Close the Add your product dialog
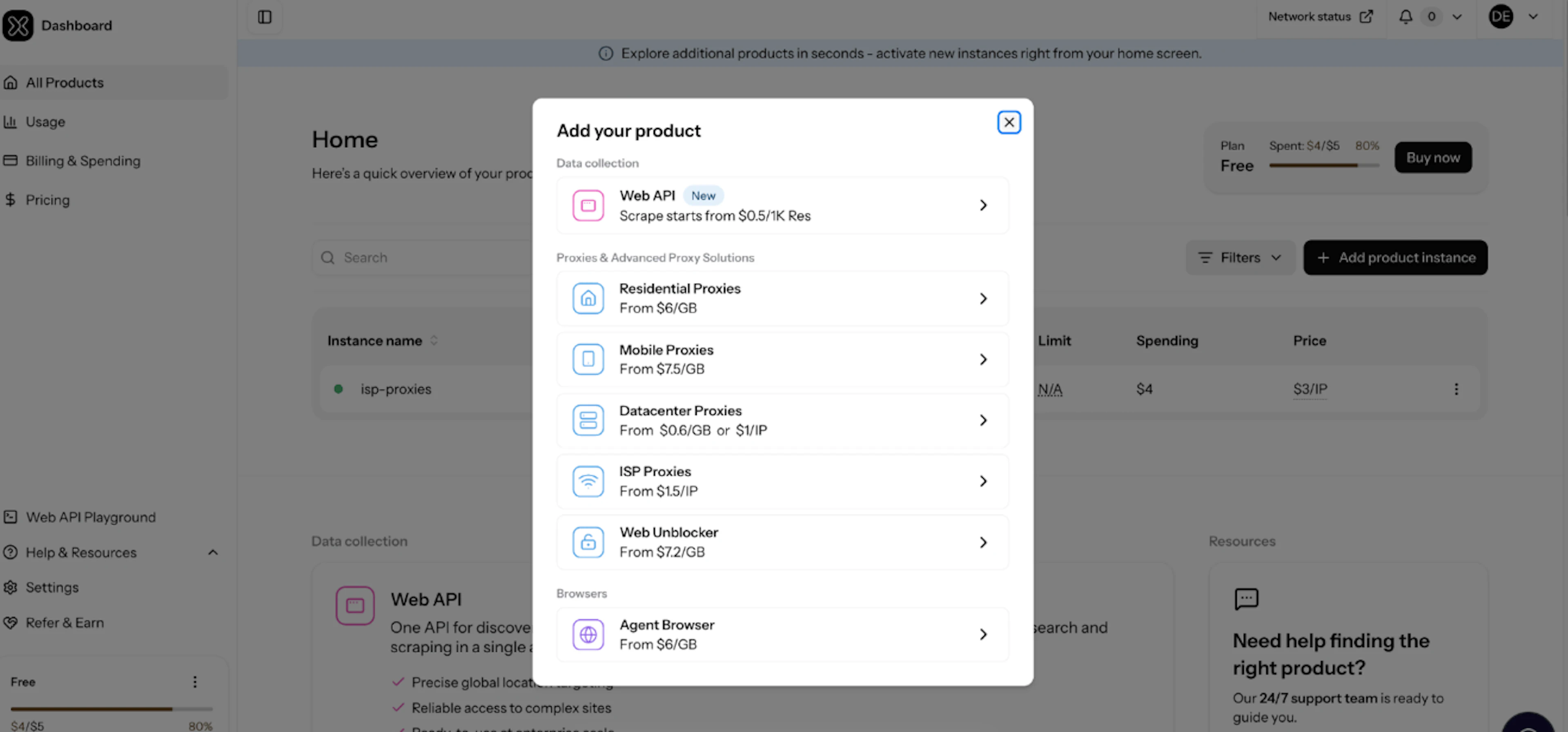Image resolution: width=1568 pixels, height=732 pixels. pyautogui.click(x=1009, y=123)
